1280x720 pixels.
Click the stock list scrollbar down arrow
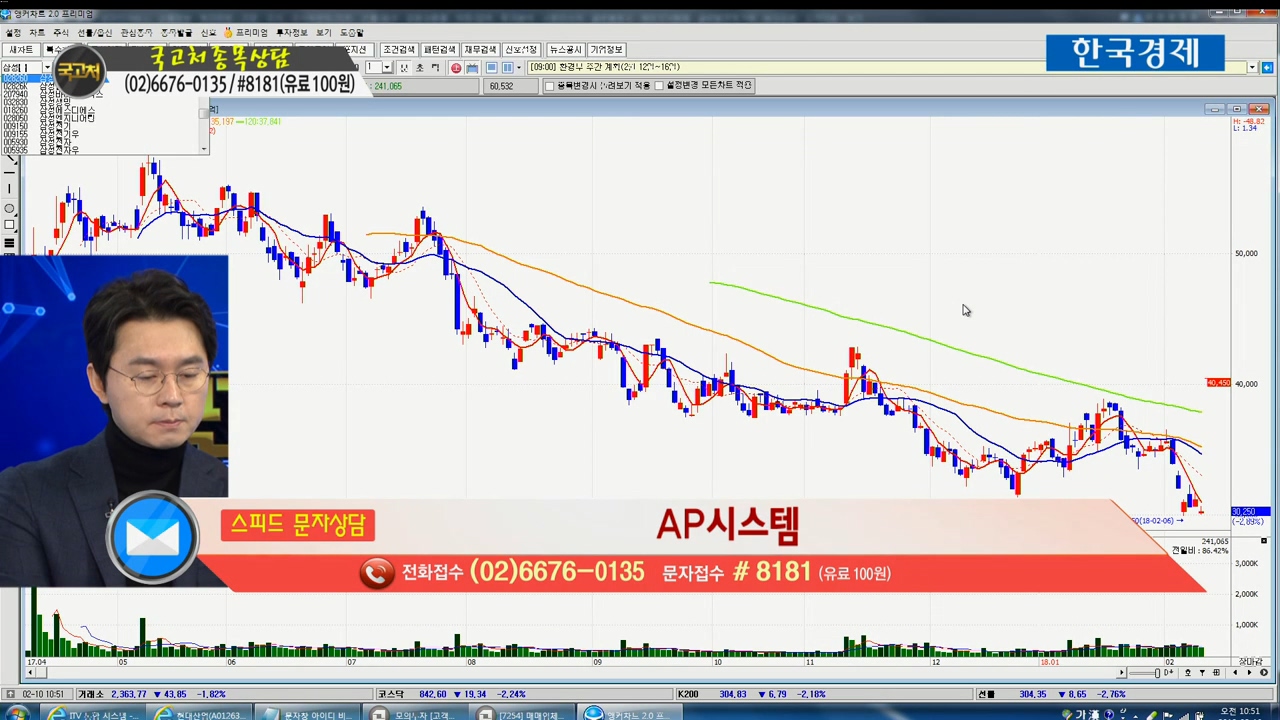(x=204, y=149)
